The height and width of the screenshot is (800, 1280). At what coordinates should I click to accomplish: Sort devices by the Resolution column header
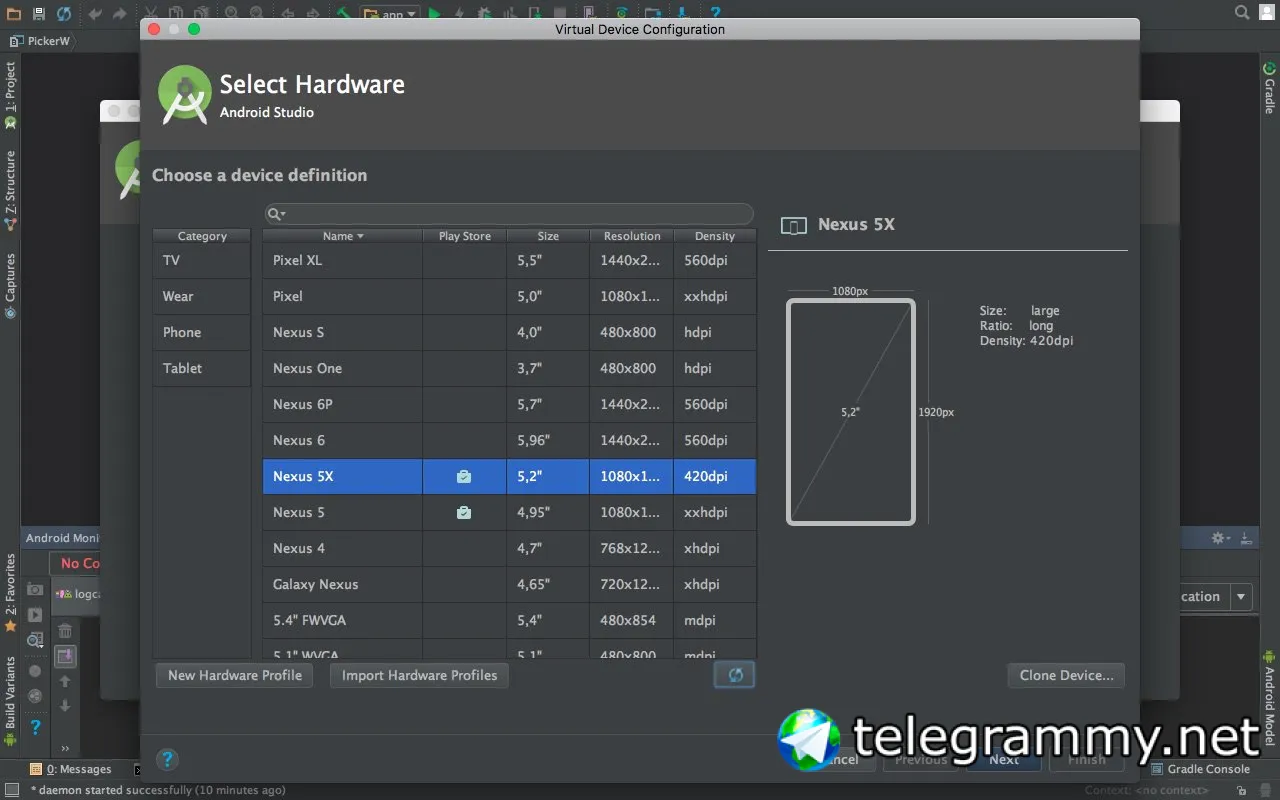632,236
